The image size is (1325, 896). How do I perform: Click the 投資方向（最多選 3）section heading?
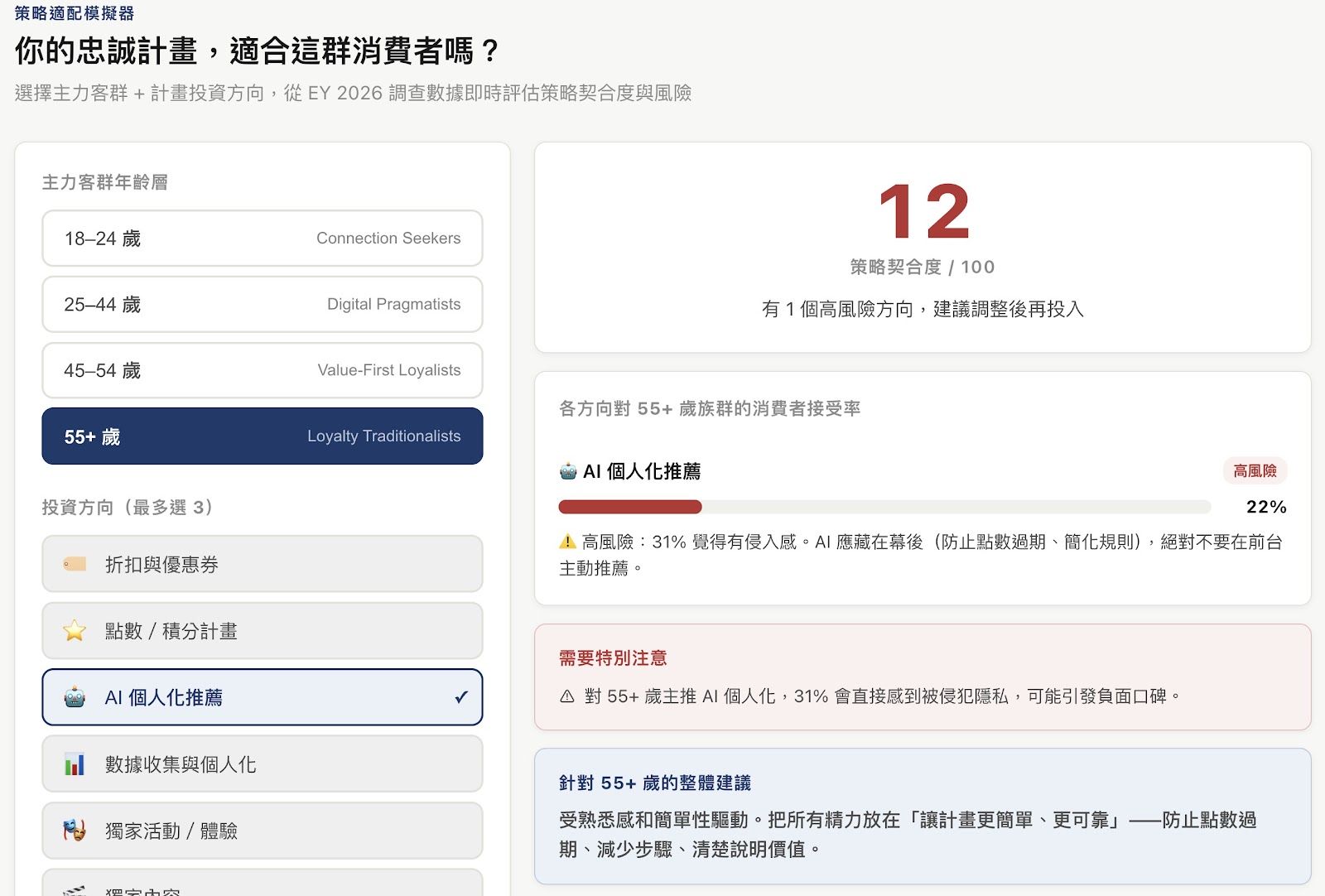click(128, 507)
